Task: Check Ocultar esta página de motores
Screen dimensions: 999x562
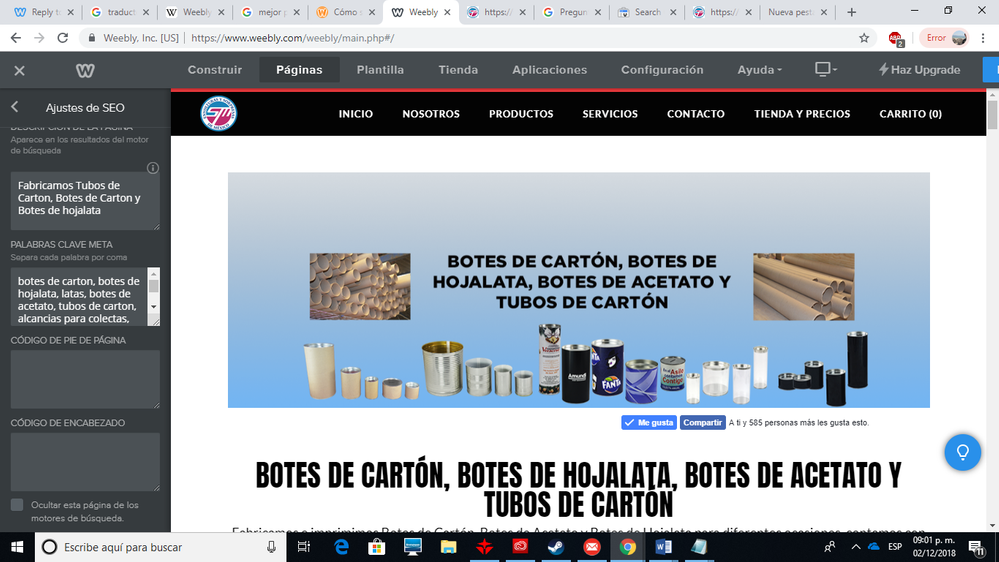Action: 17,505
